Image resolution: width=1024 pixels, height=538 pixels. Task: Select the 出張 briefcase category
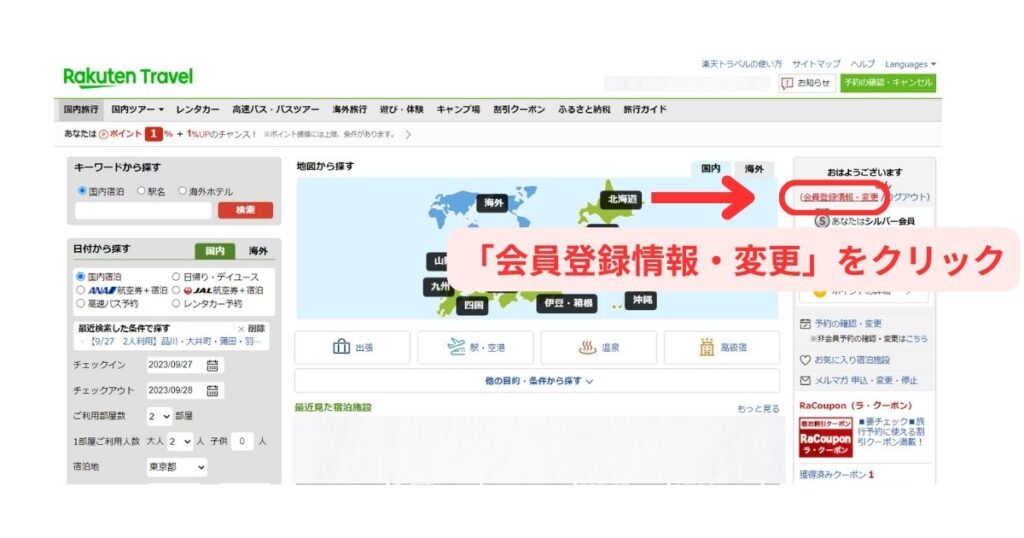tap(352, 347)
